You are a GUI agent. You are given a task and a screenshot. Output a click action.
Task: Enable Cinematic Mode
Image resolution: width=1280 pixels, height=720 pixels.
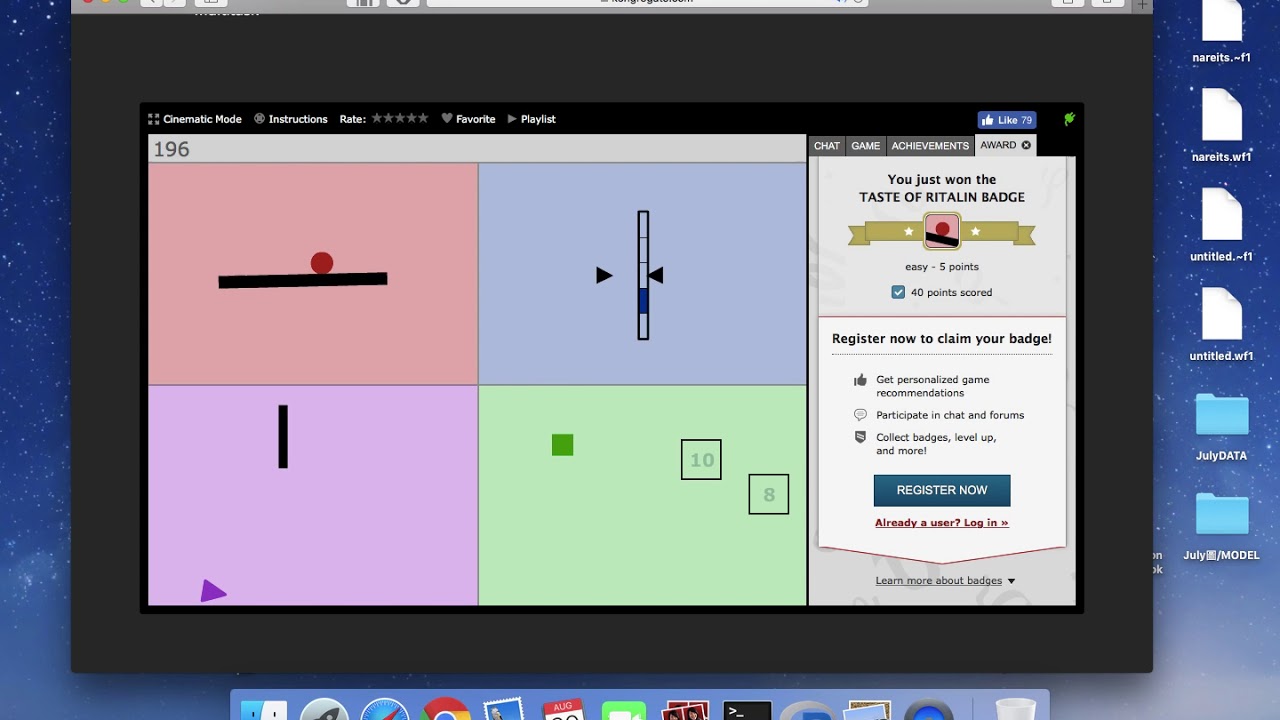[195, 119]
